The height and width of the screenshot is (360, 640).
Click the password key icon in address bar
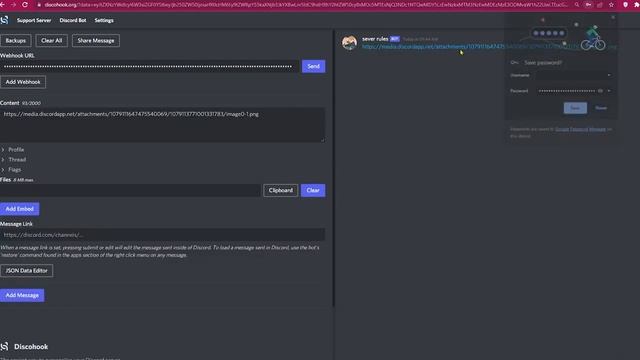(588, 5)
